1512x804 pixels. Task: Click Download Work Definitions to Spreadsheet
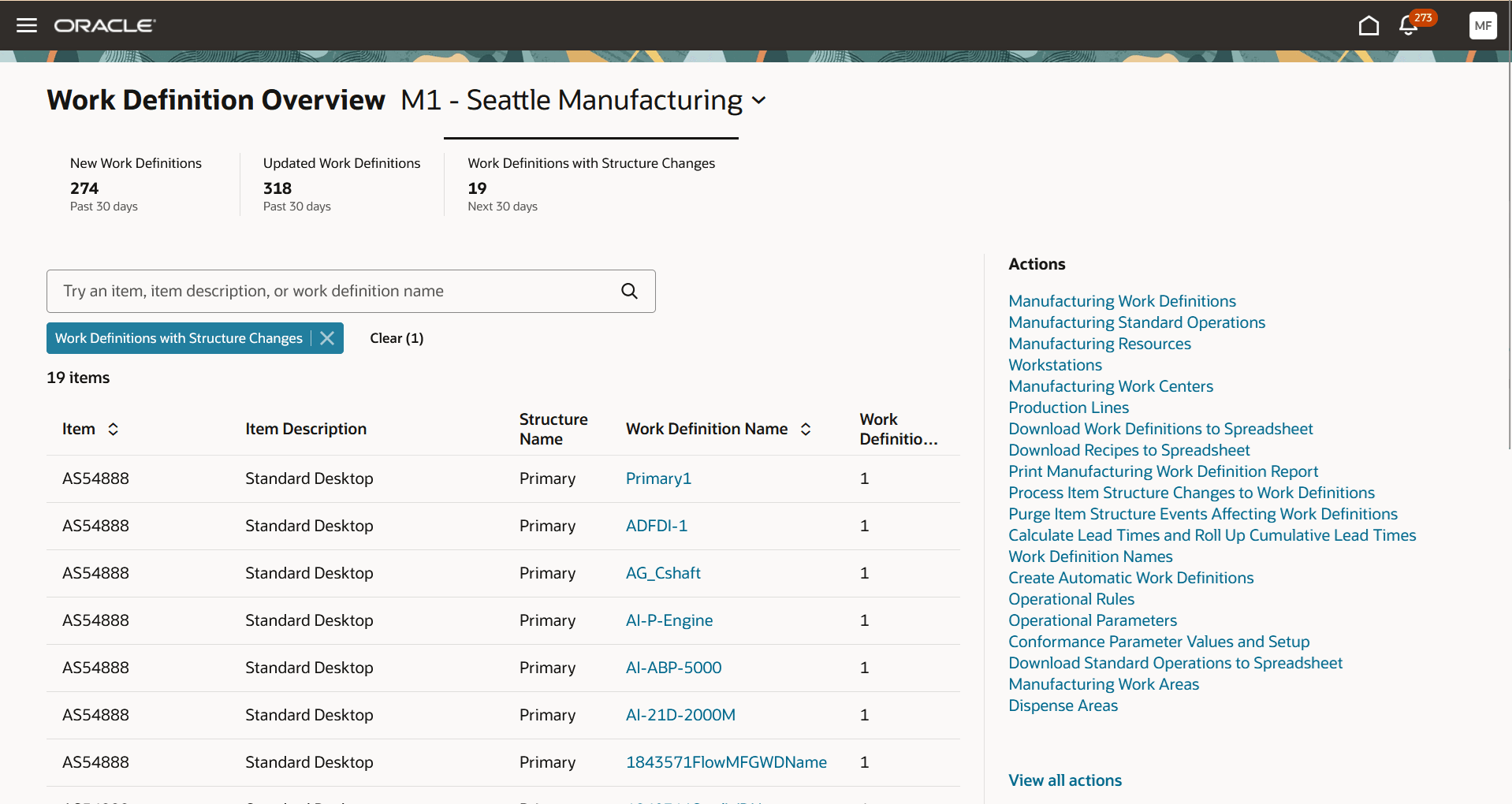pos(1160,429)
